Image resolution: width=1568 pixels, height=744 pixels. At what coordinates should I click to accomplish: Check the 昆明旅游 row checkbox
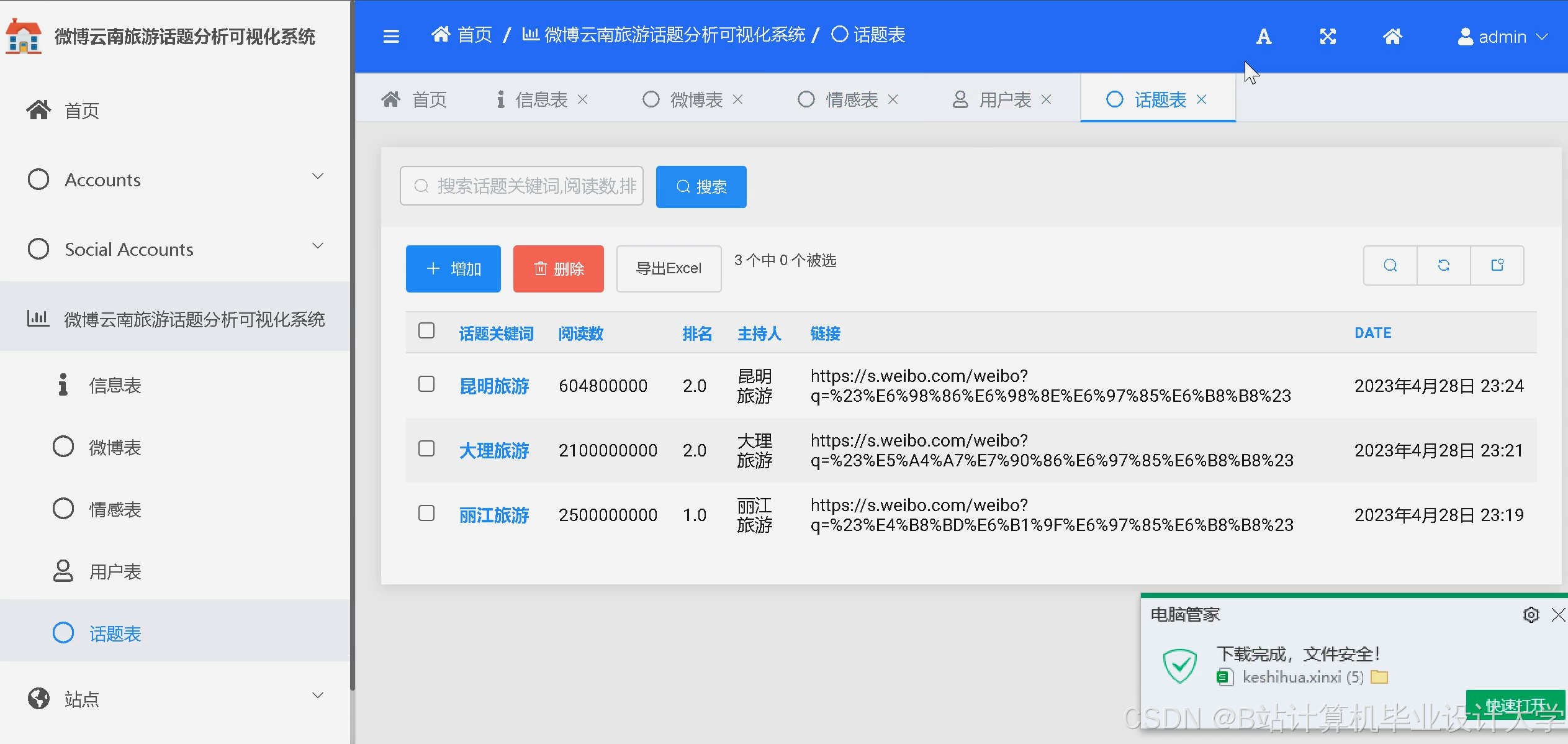(x=426, y=384)
